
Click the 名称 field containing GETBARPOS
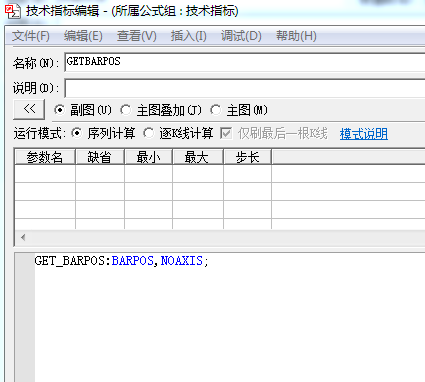(x=245, y=62)
